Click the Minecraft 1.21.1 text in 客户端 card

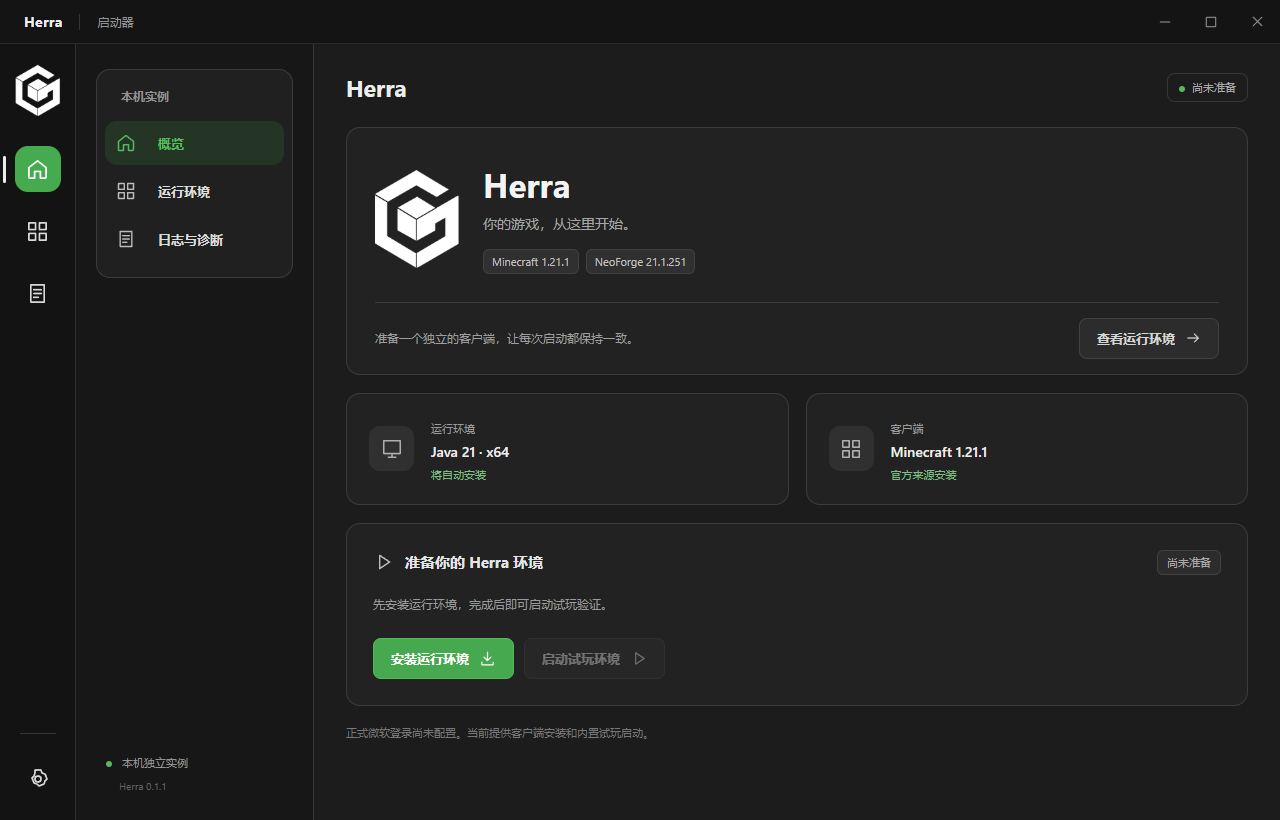939,452
